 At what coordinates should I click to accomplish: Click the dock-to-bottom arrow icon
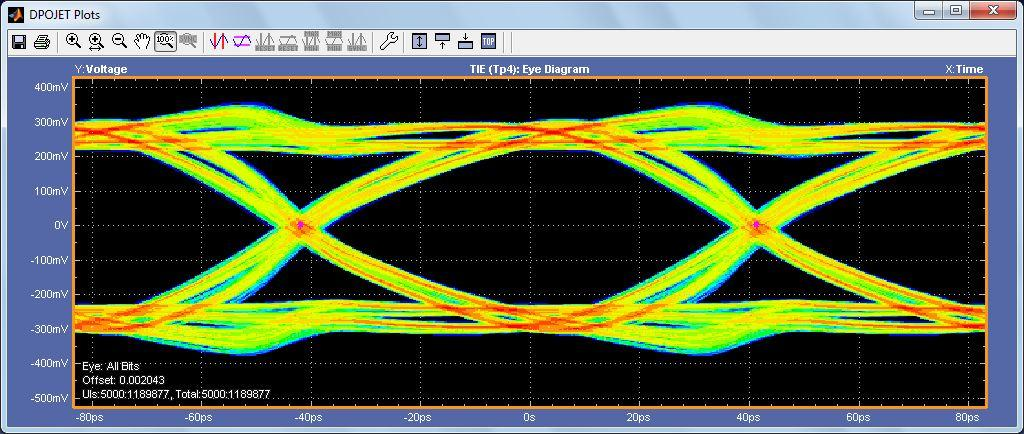465,42
